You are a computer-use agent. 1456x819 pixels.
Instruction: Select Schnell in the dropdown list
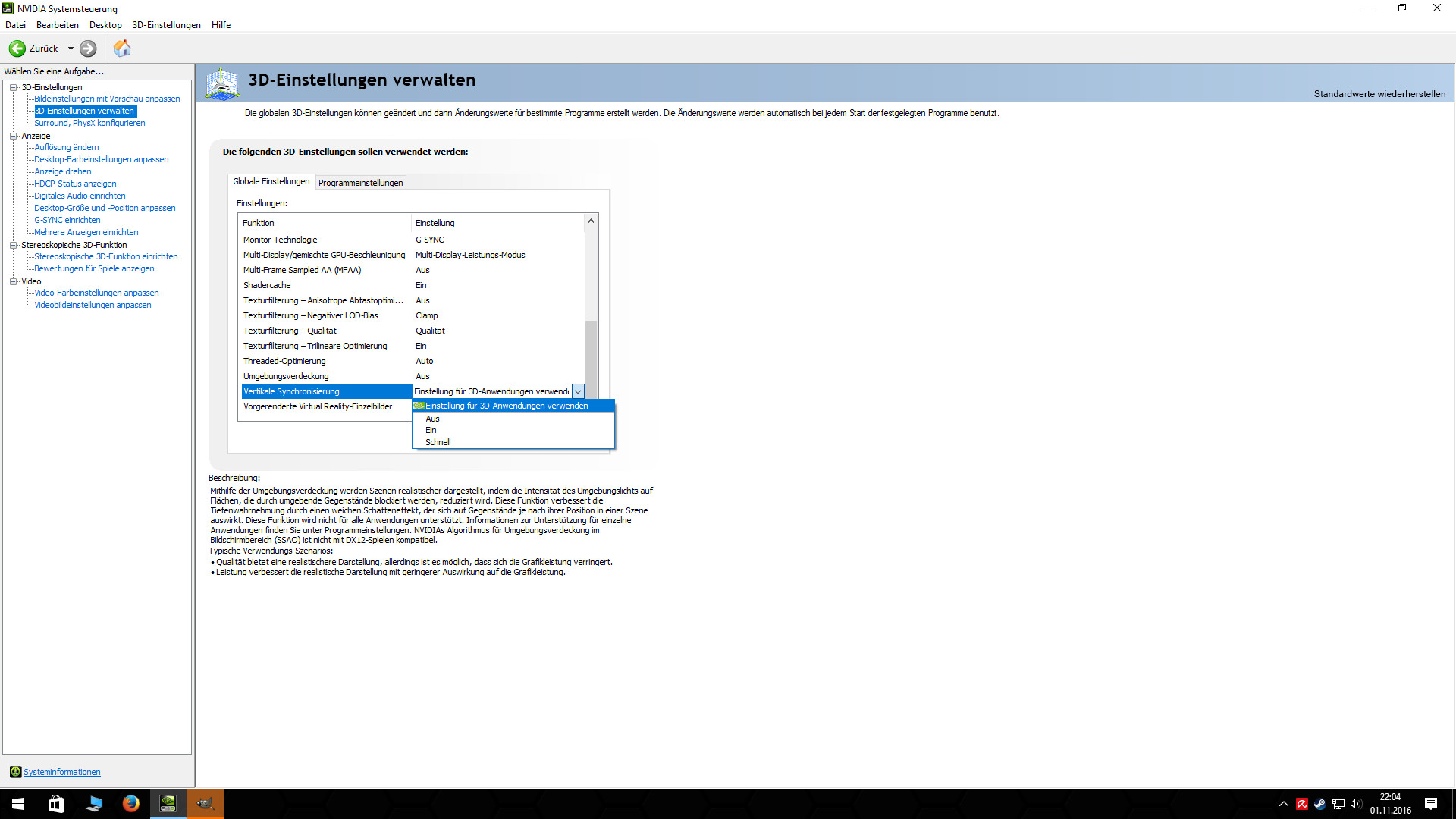tap(438, 442)
